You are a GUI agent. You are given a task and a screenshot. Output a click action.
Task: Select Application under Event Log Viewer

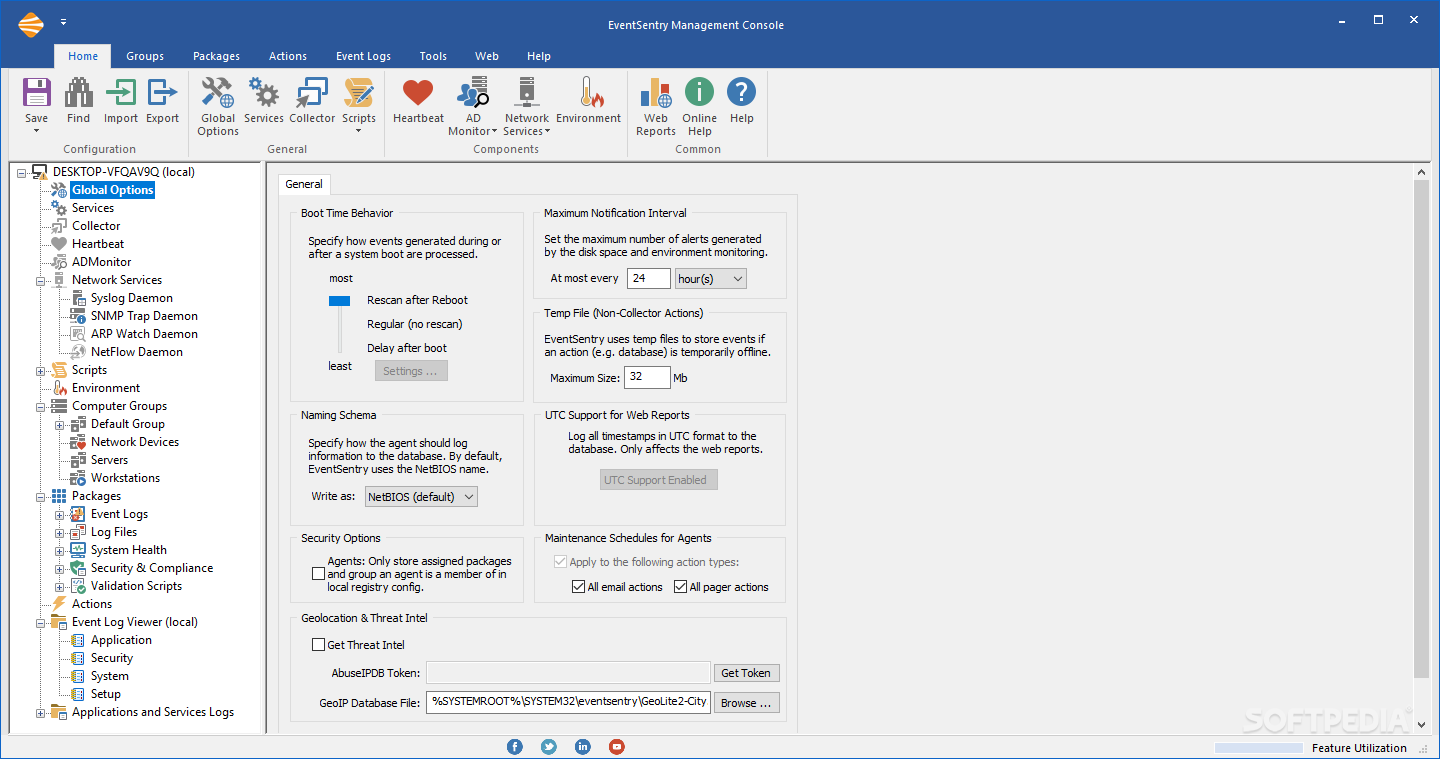point(121,640)
